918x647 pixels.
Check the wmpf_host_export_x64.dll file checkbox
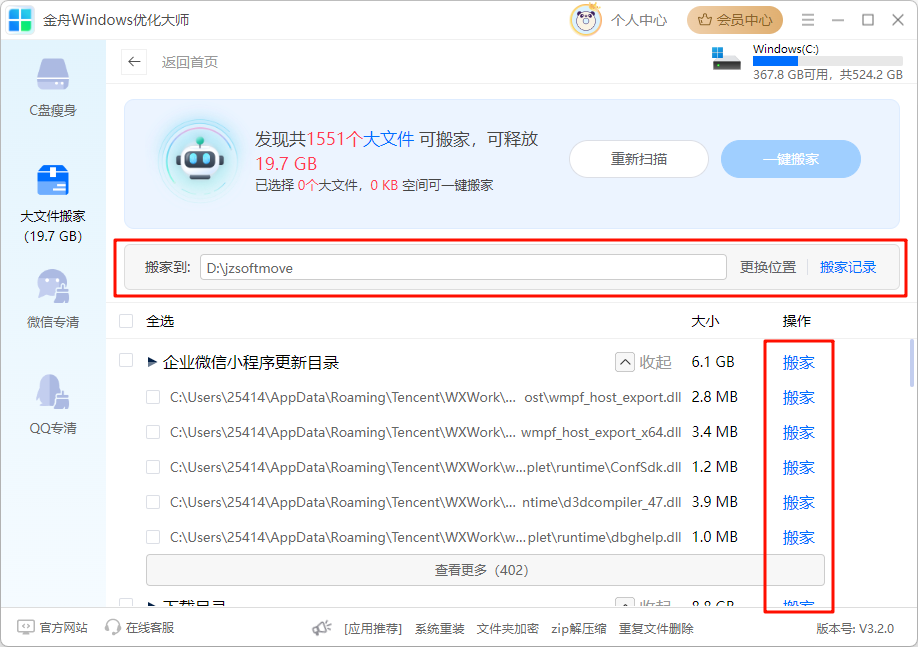(x=153, y=432)
